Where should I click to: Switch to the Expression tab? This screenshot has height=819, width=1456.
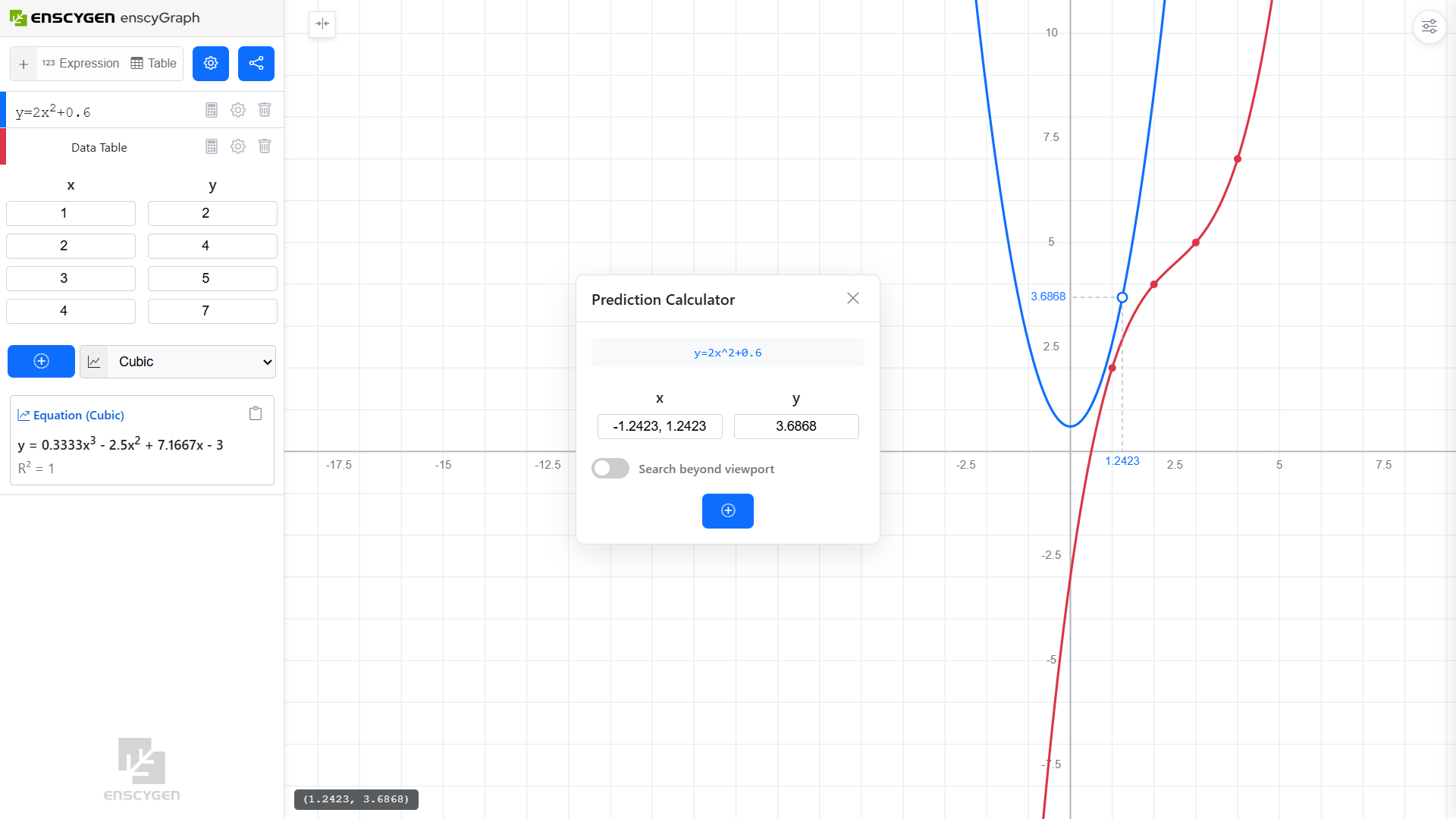pos(80,64)
